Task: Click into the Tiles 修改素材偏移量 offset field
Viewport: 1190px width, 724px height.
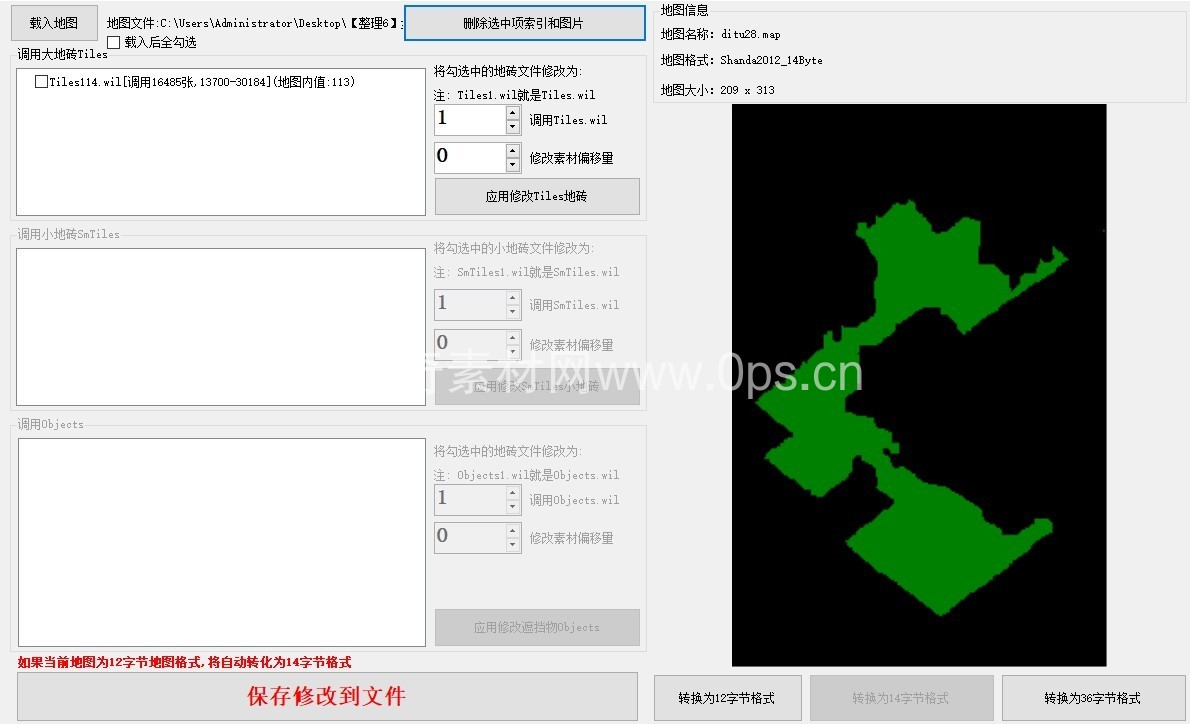Action: point(469,157)
